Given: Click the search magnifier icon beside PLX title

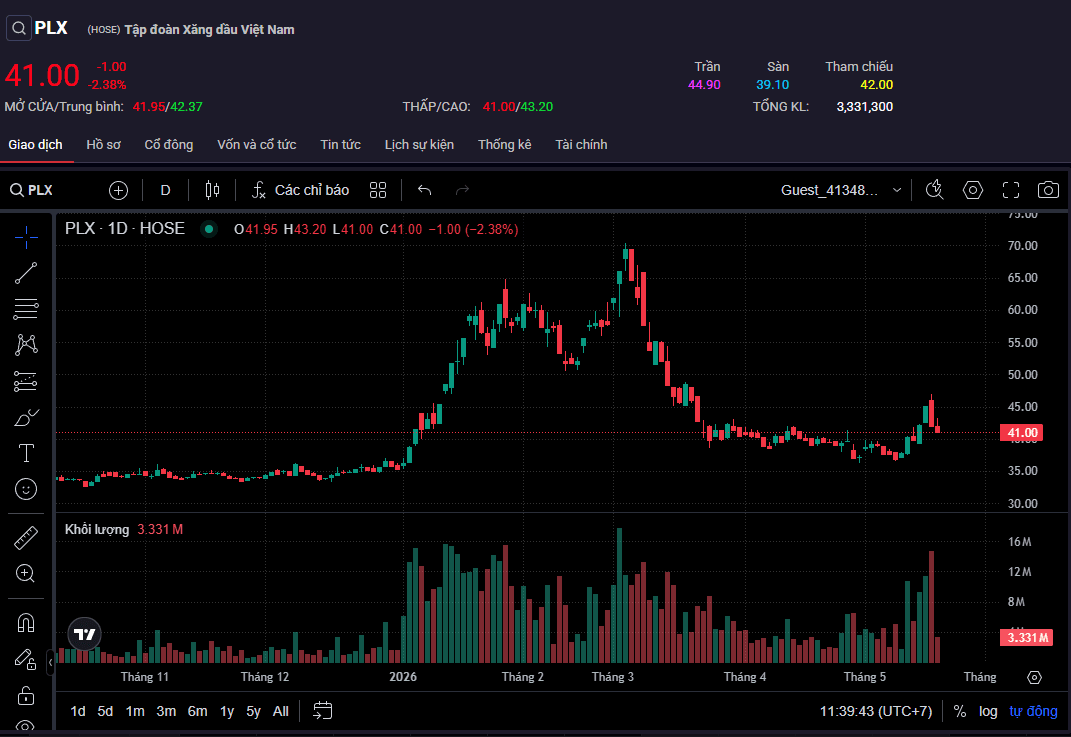Looking at the screenshot, I should pos(19,28).
